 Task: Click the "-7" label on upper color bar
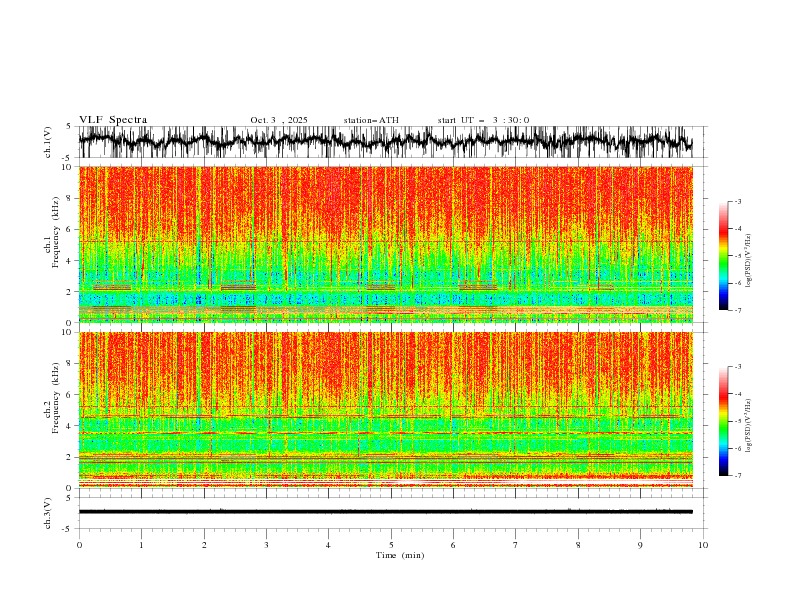[738, 310]
